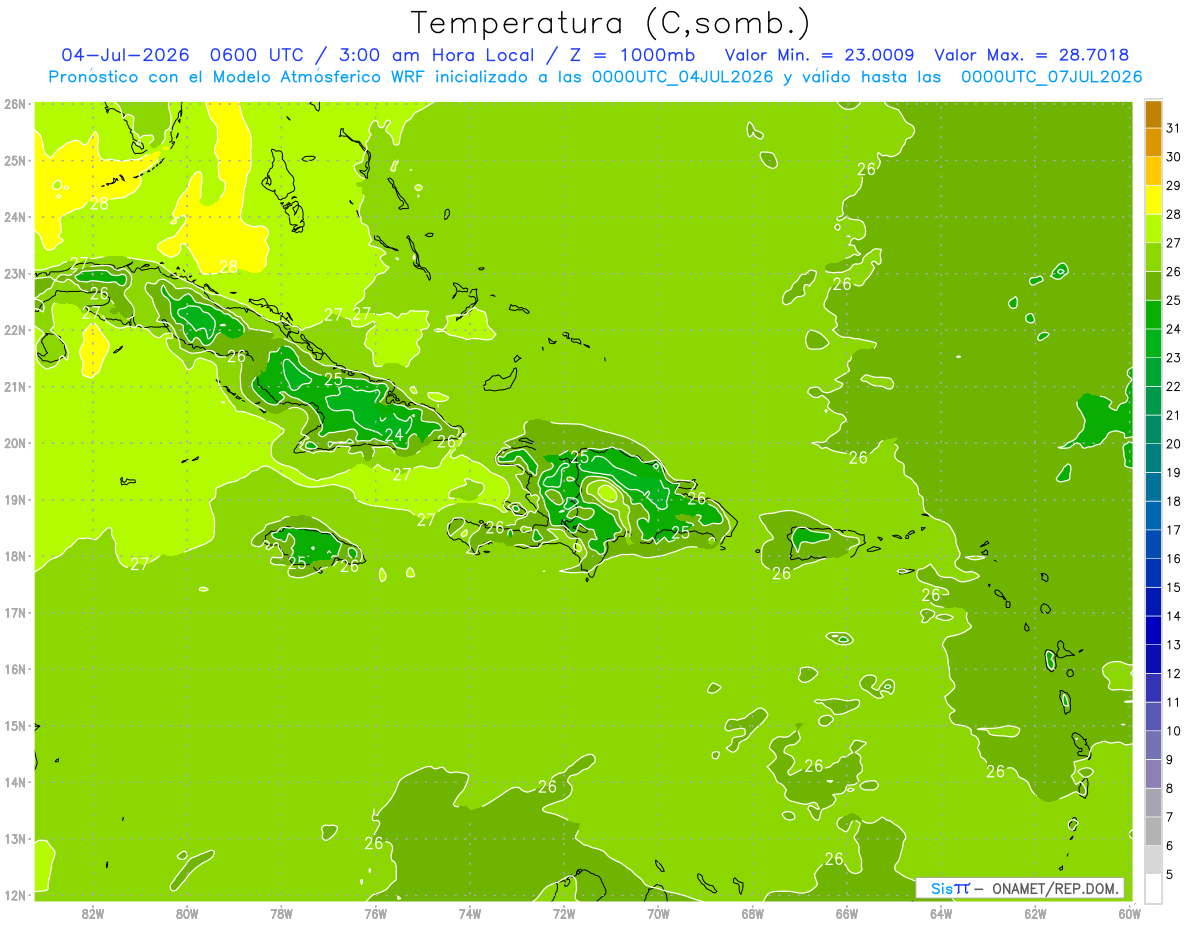Click 'Valor Max. = 28.7018' text
Screen dimensions: 1200x927
1031,55
